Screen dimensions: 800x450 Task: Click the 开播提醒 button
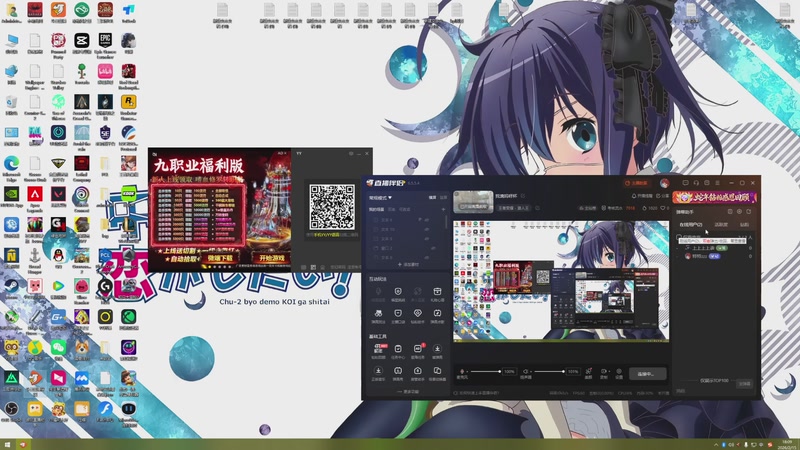(642, 196)
